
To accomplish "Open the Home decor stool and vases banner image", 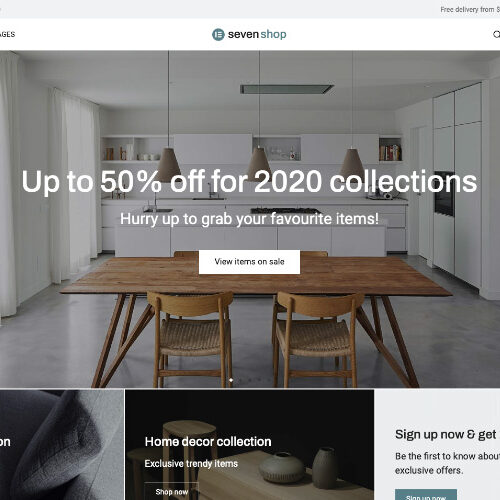I will 249,445.
